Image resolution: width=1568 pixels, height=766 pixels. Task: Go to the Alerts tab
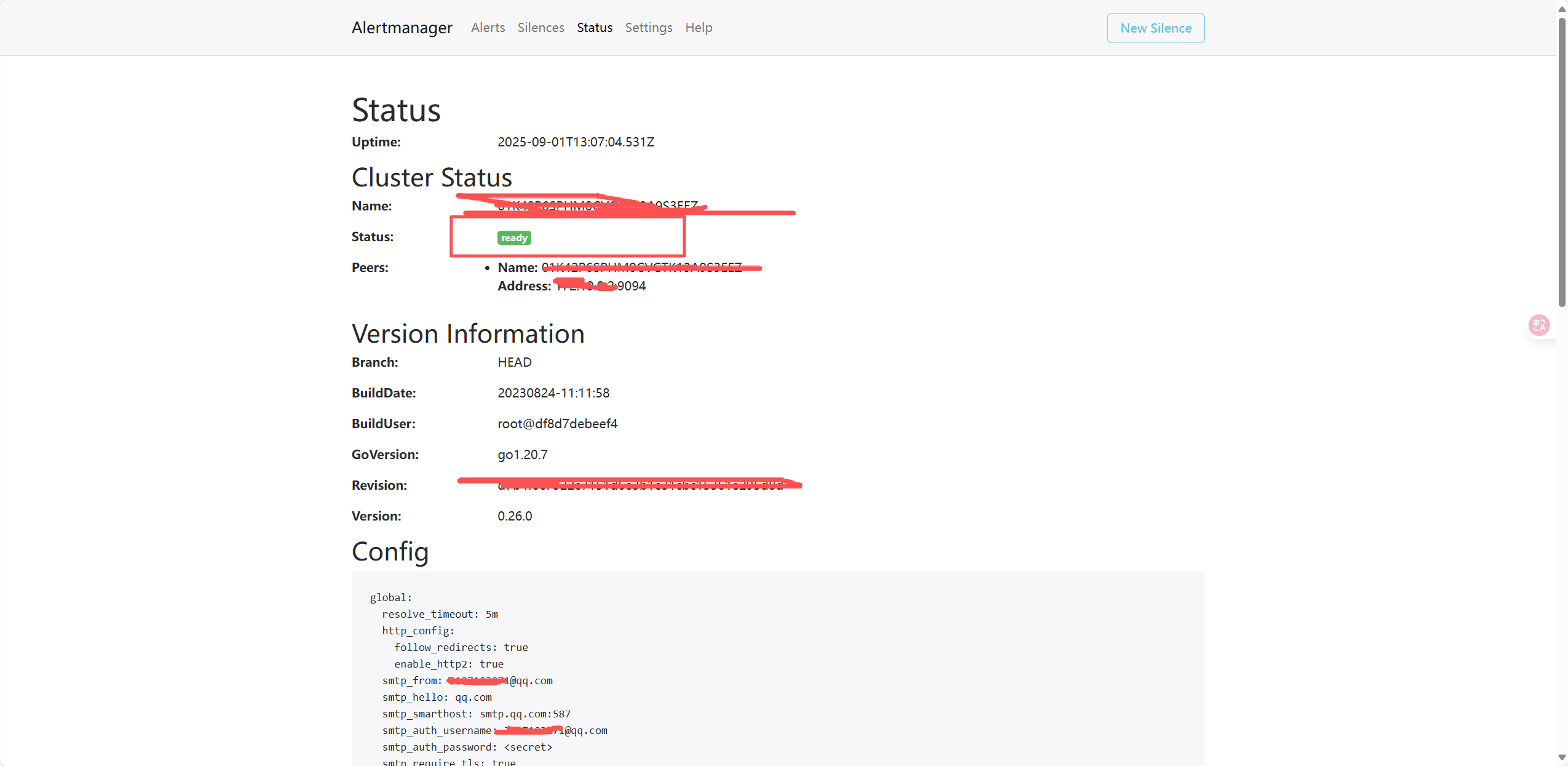pos(488,28)
